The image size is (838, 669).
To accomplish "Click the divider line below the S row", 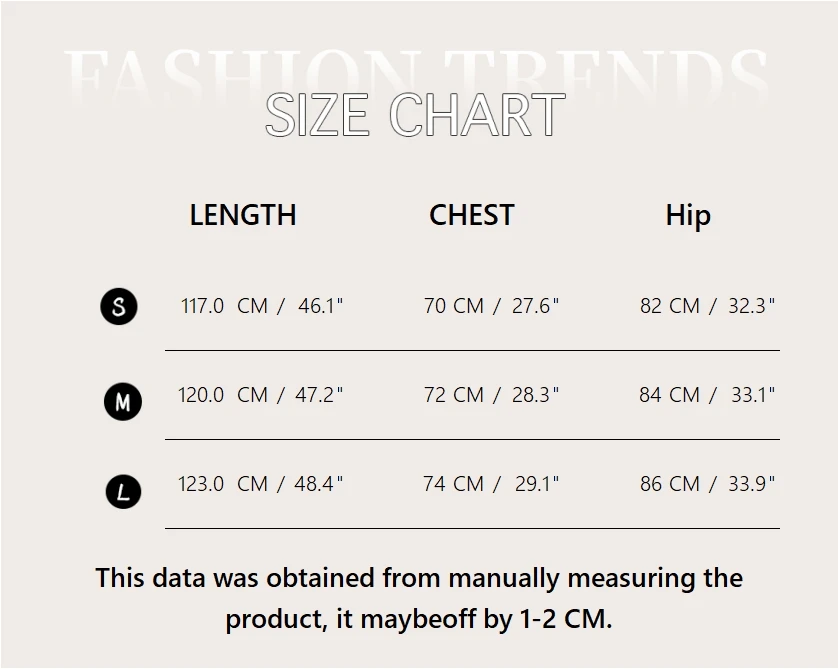I will (472, 351).
